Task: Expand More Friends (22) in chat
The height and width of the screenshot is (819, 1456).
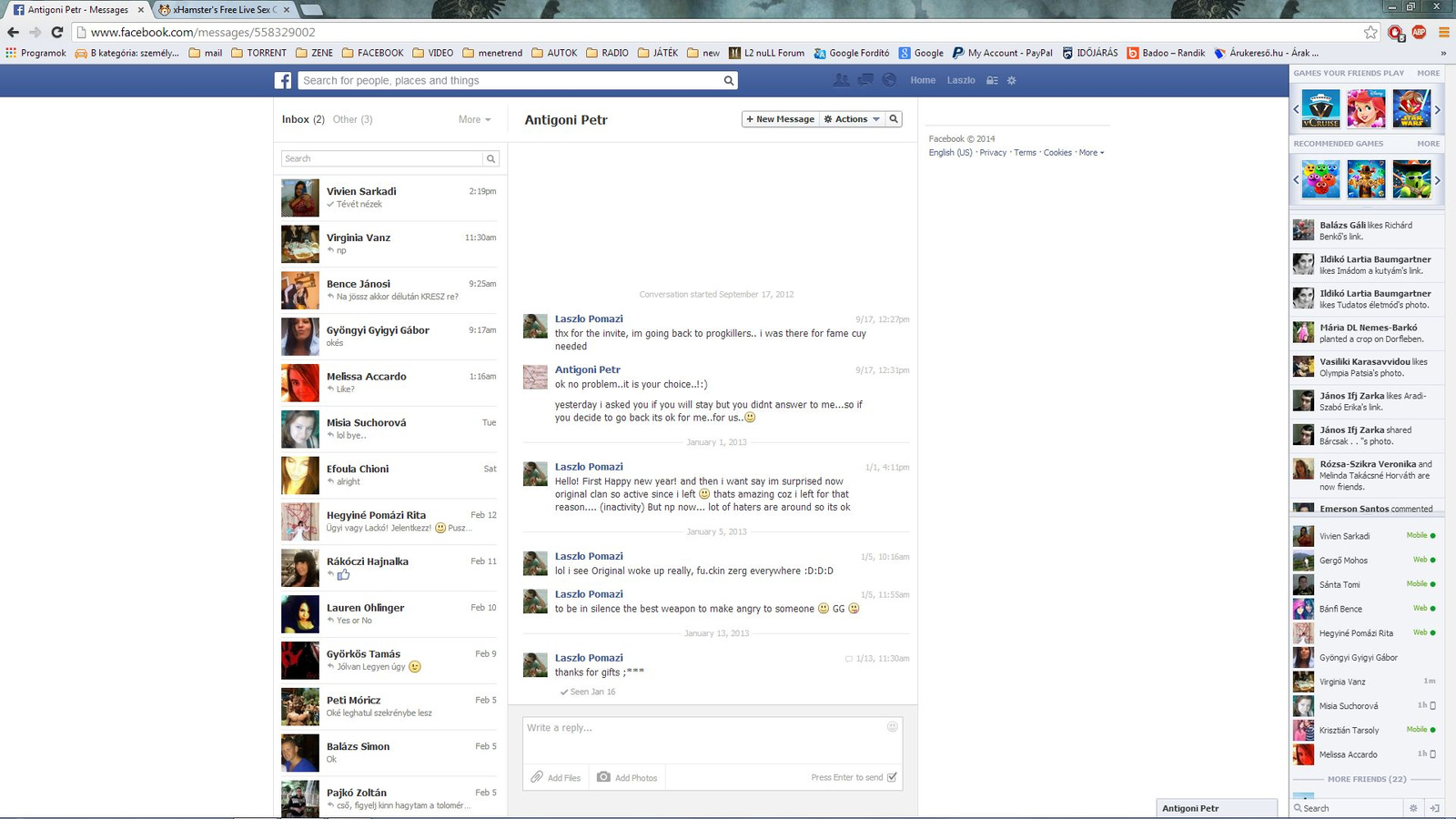Action: pyautogui.click(x=1367, y=779)
